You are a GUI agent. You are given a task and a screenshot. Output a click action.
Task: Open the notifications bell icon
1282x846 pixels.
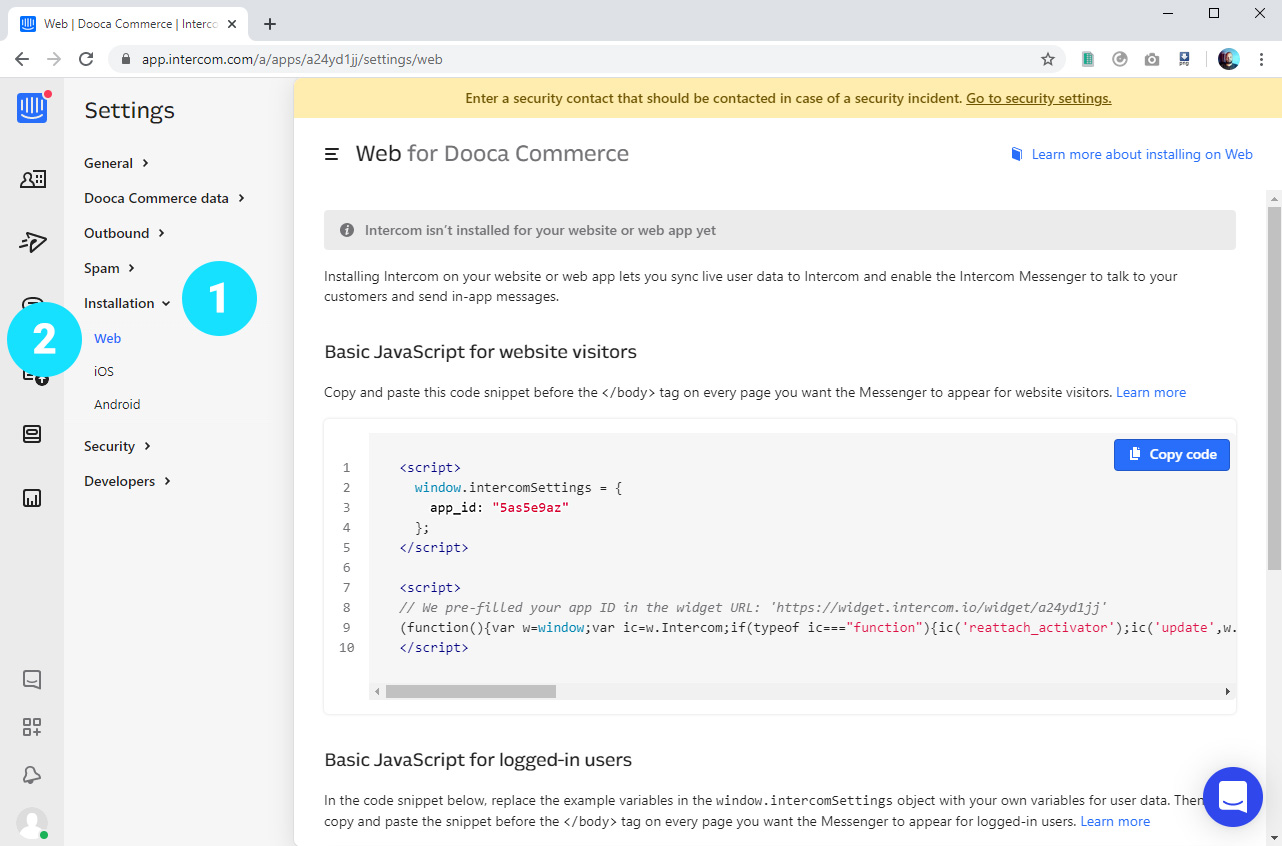coord(32,775)
